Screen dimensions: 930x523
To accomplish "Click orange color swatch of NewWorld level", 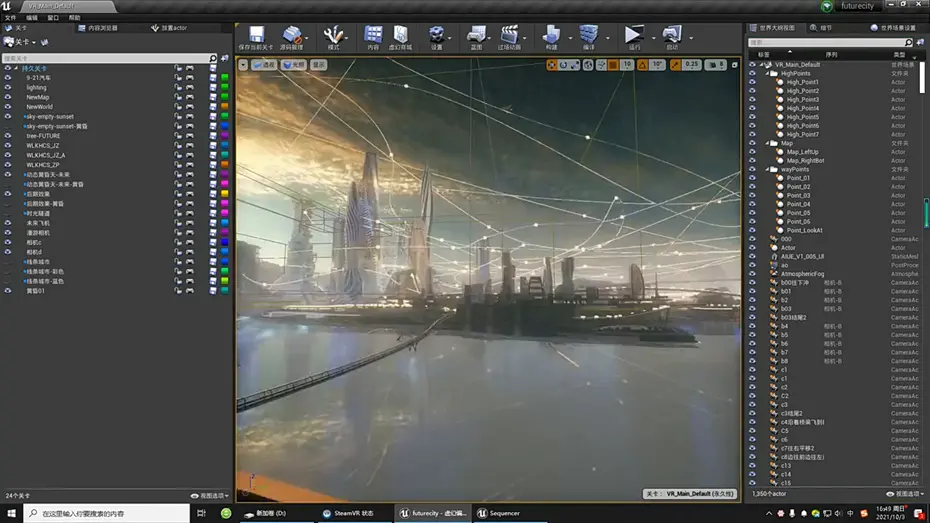I will (225, 107).
